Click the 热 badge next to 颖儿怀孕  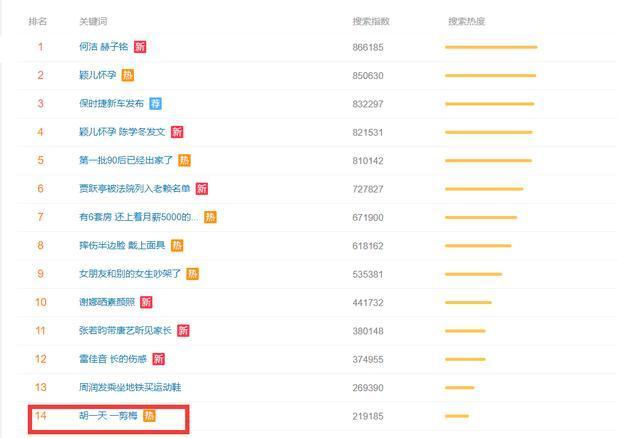coord(128,75)
